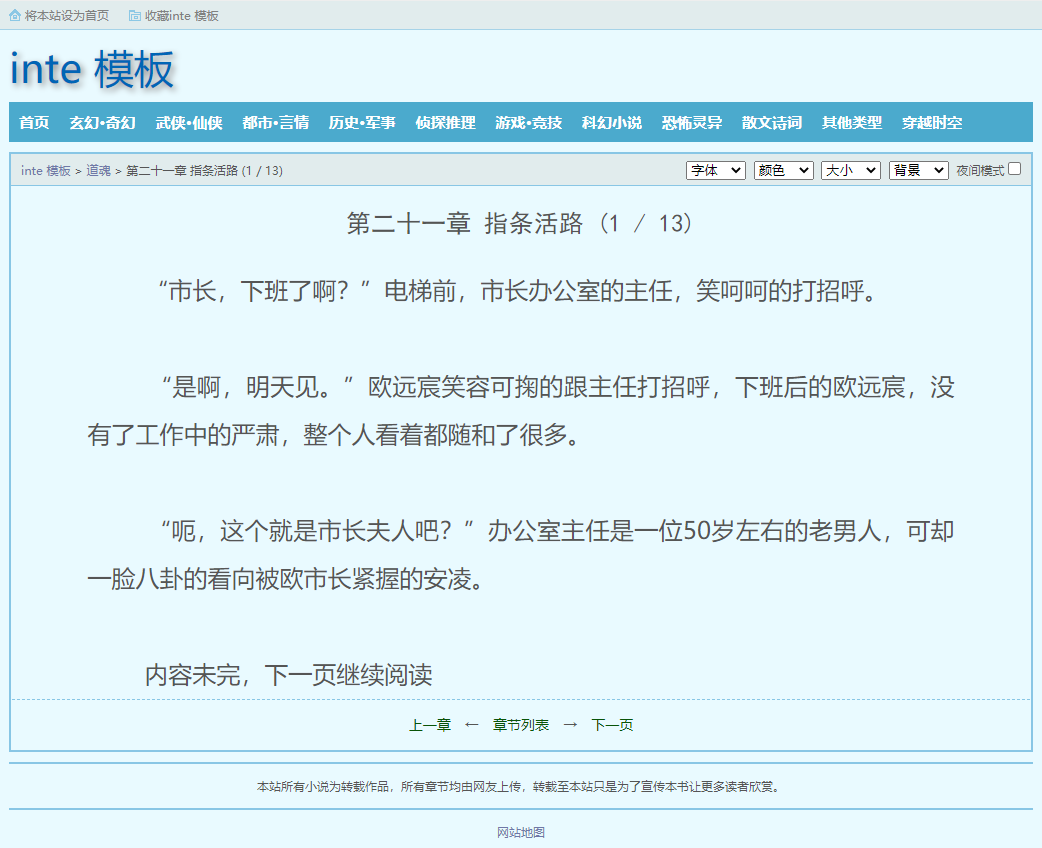Open the 科幻小说 category

click(611, 122)
